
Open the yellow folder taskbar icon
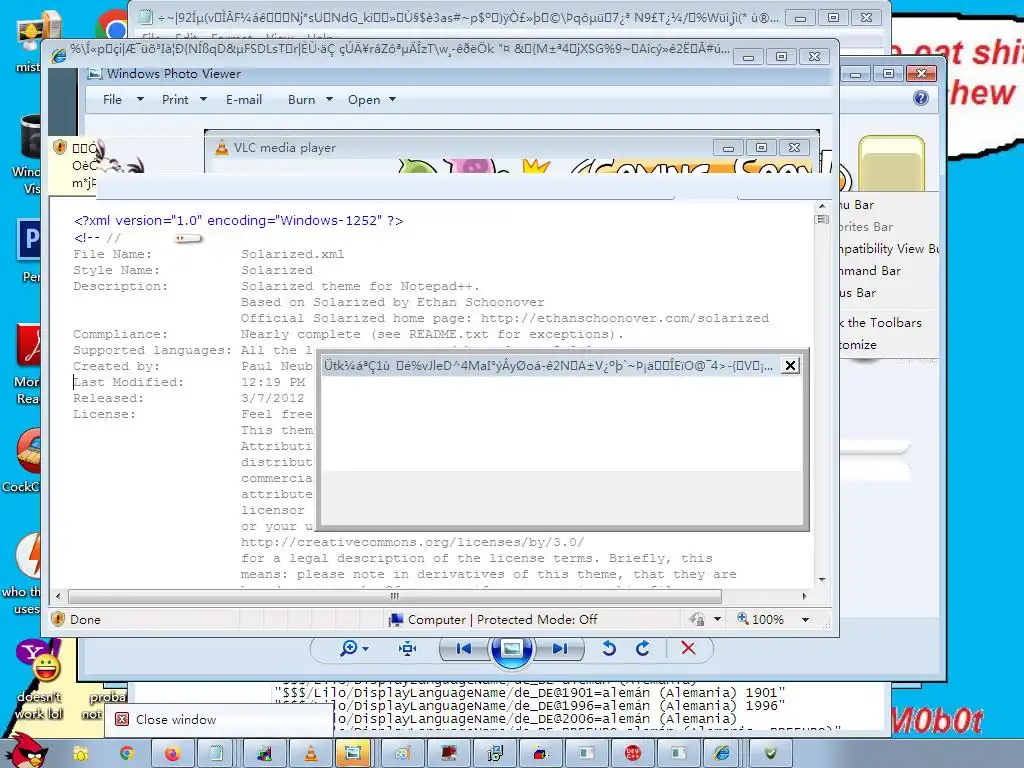click(81, 754)
